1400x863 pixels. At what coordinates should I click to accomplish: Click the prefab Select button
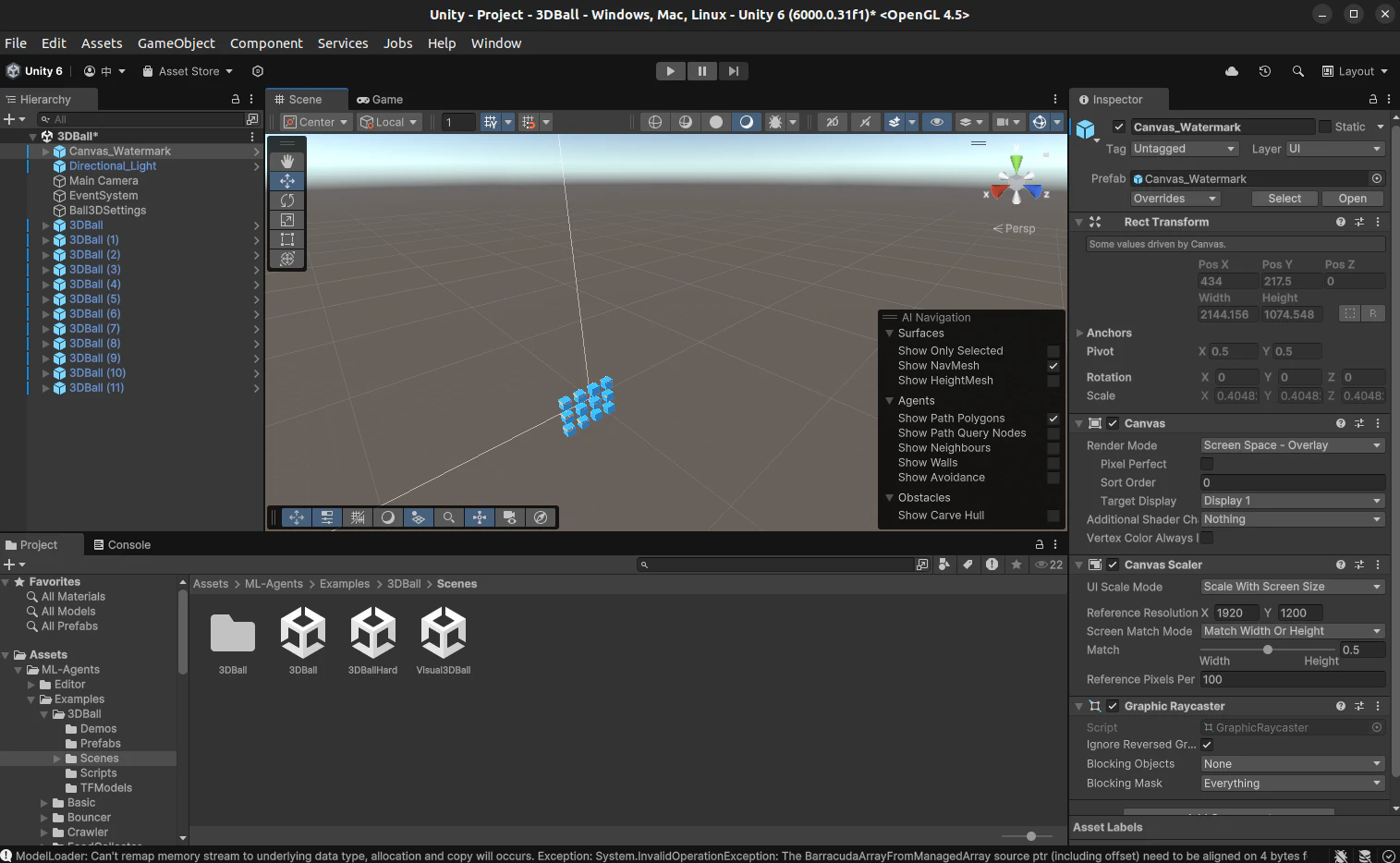click(1284, 199)
